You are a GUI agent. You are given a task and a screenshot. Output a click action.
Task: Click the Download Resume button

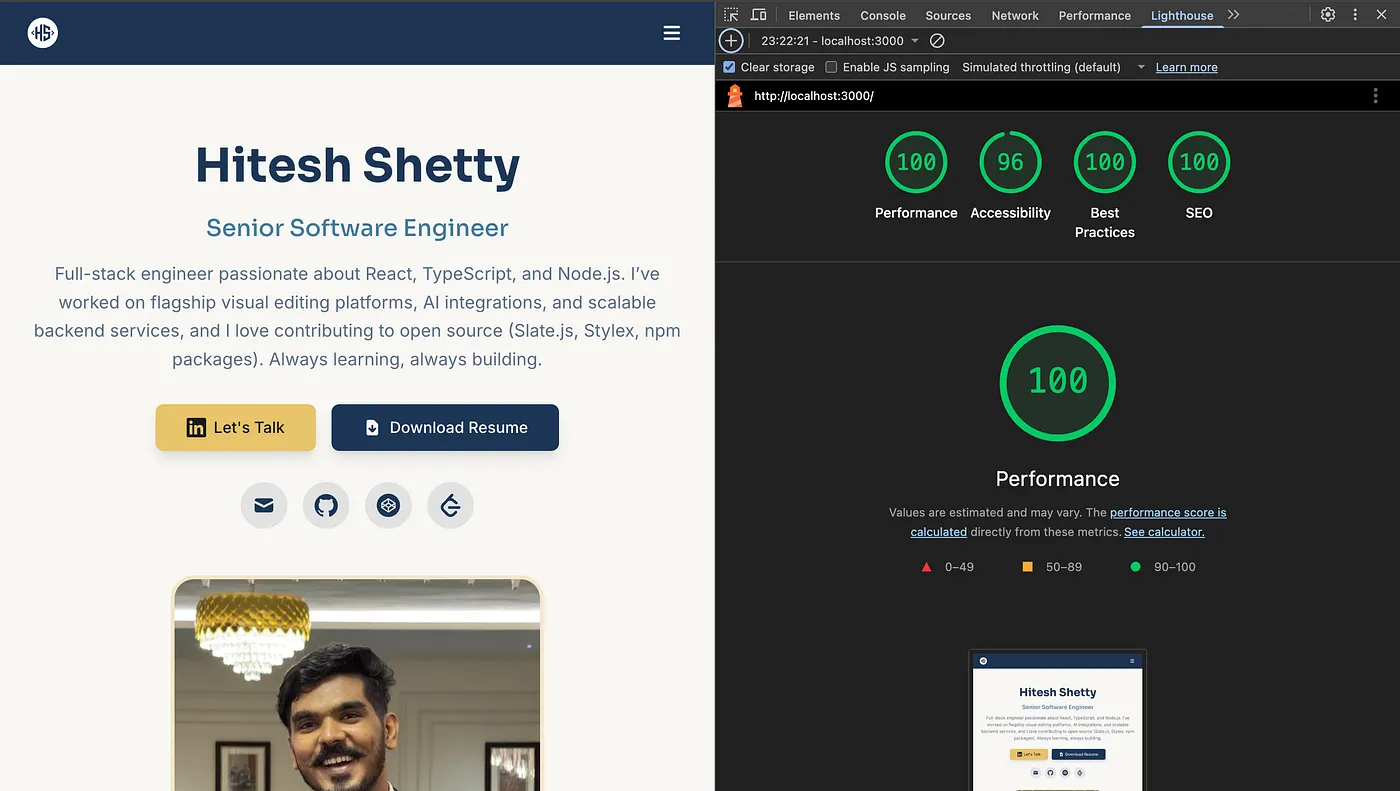(x=445, y=427)
